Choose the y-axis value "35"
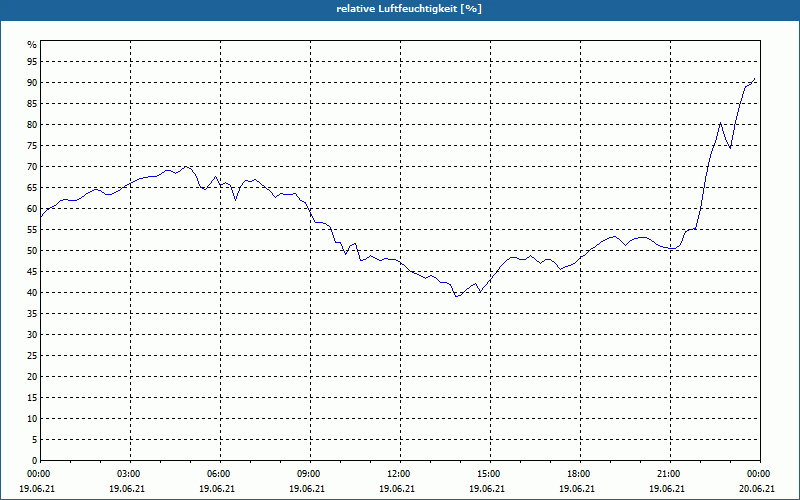The height and width of the screenshot is (500, 800). (32, 314)
